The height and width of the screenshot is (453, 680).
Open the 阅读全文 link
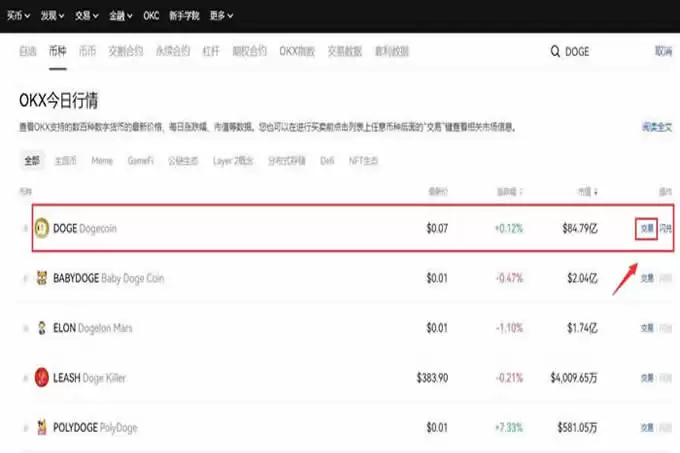656,128
